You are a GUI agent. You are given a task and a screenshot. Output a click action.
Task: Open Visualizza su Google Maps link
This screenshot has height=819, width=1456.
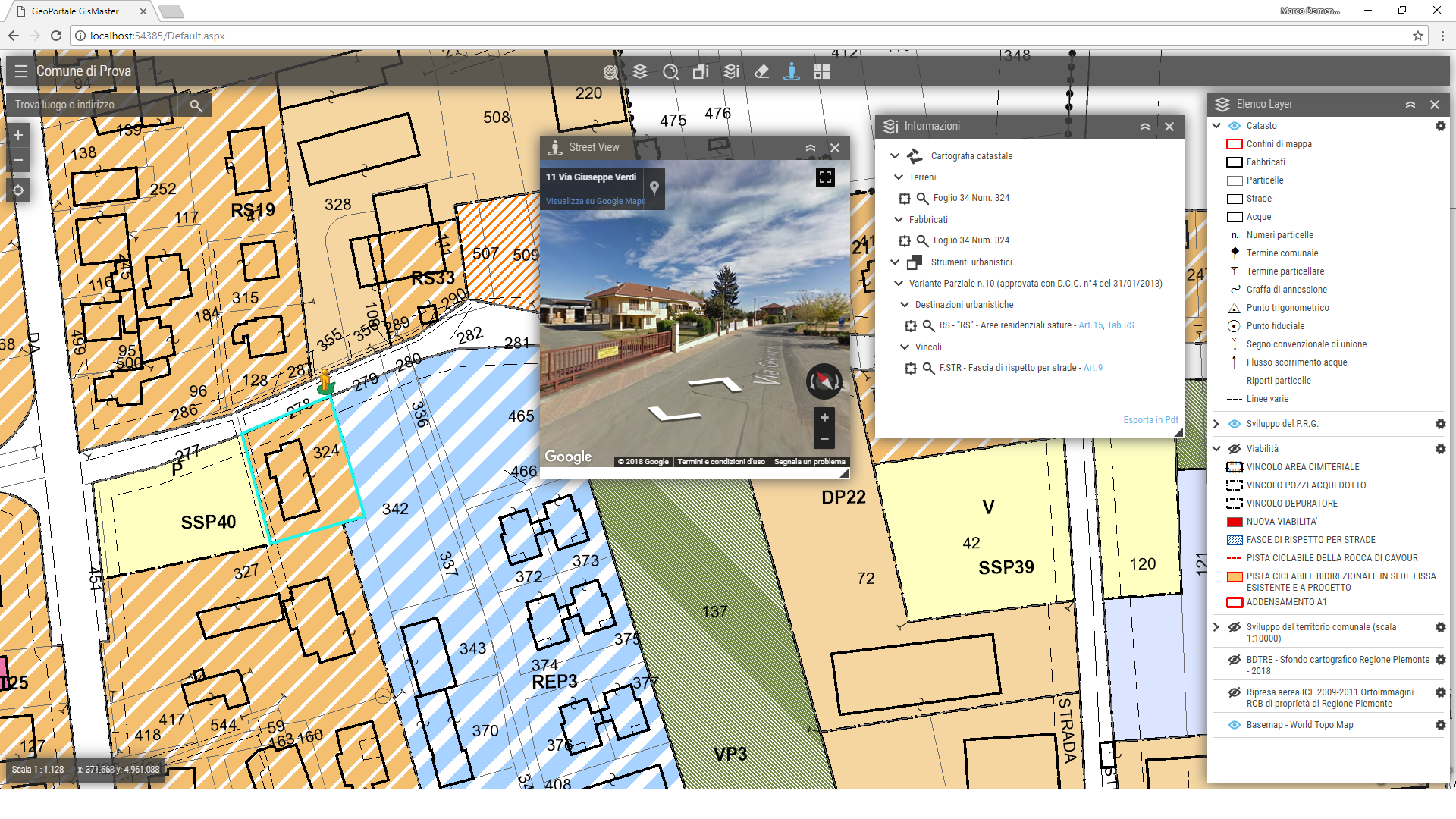[596, 202]
